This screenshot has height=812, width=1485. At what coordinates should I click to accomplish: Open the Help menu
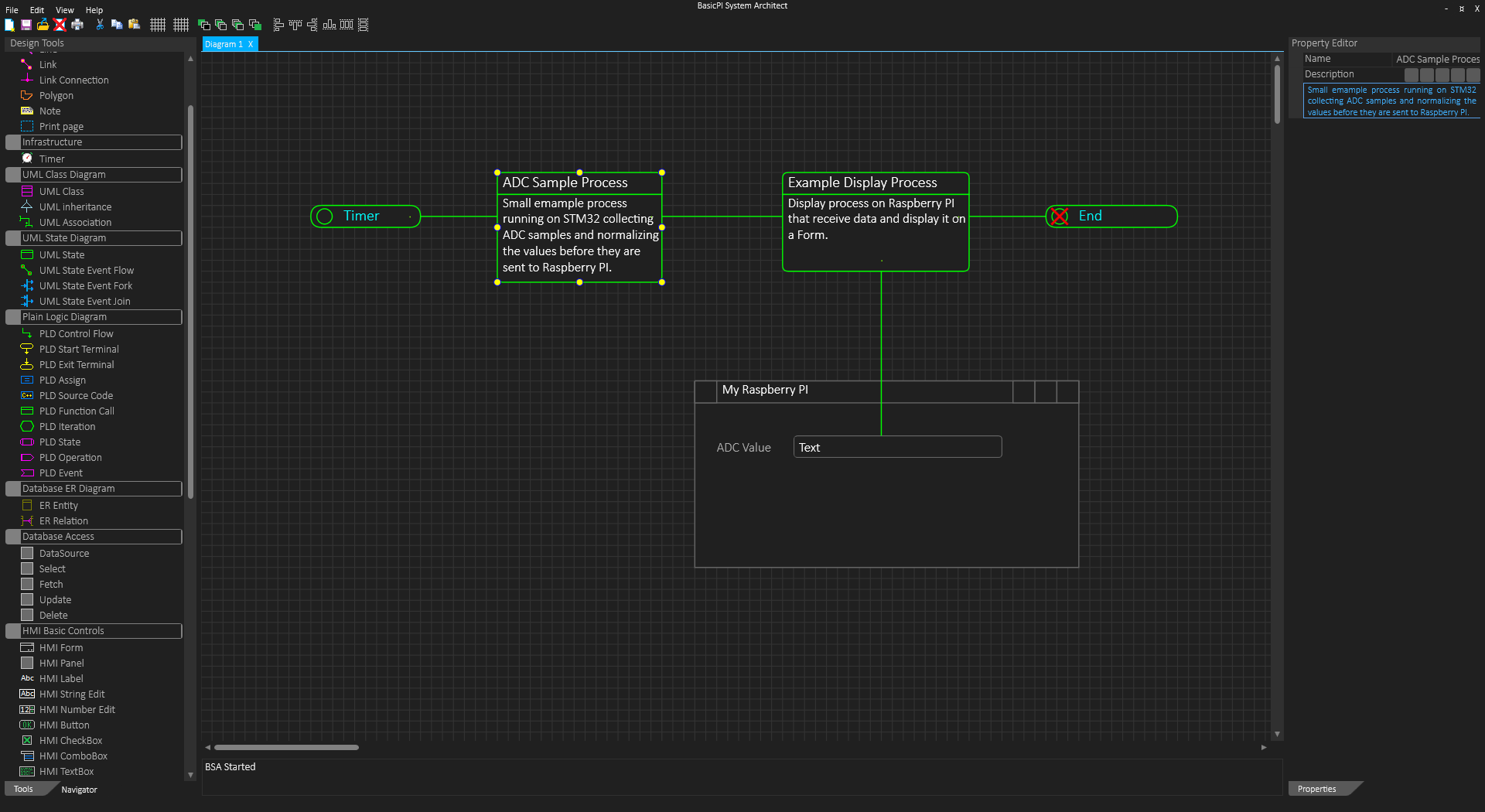(x=94, y=10)
